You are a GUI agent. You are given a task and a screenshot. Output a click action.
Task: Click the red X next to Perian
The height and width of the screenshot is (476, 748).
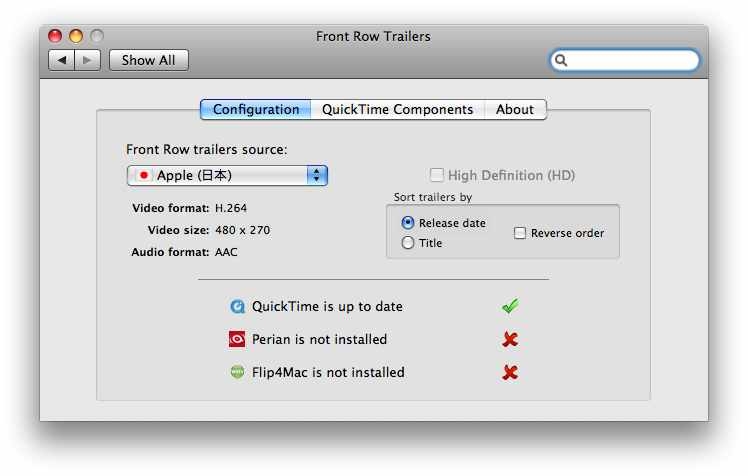tap(510, 339)
